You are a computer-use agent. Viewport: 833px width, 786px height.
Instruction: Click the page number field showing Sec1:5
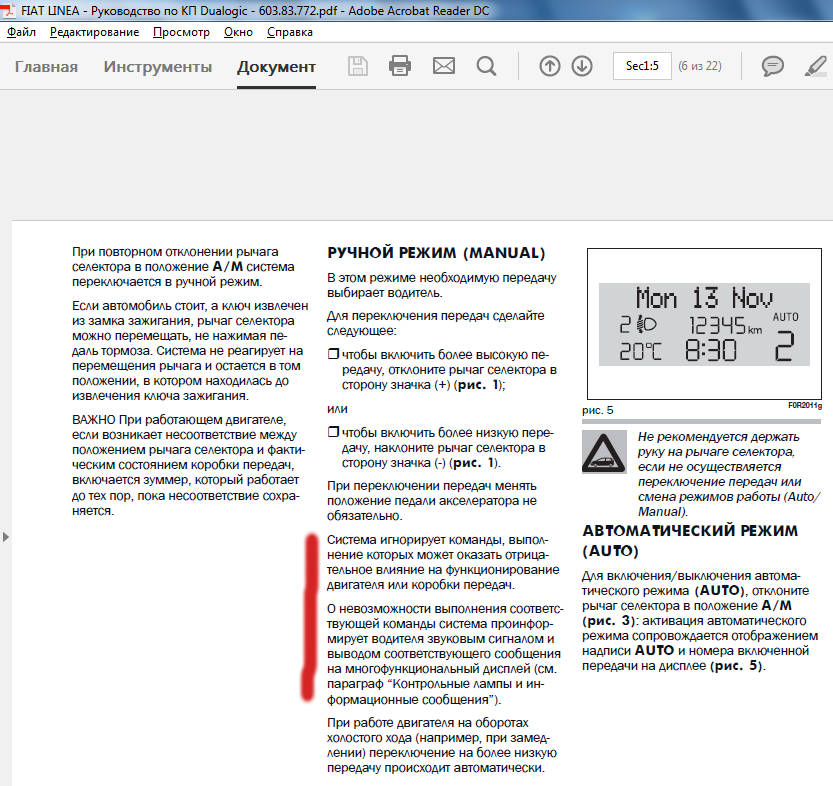pos(642,67)
